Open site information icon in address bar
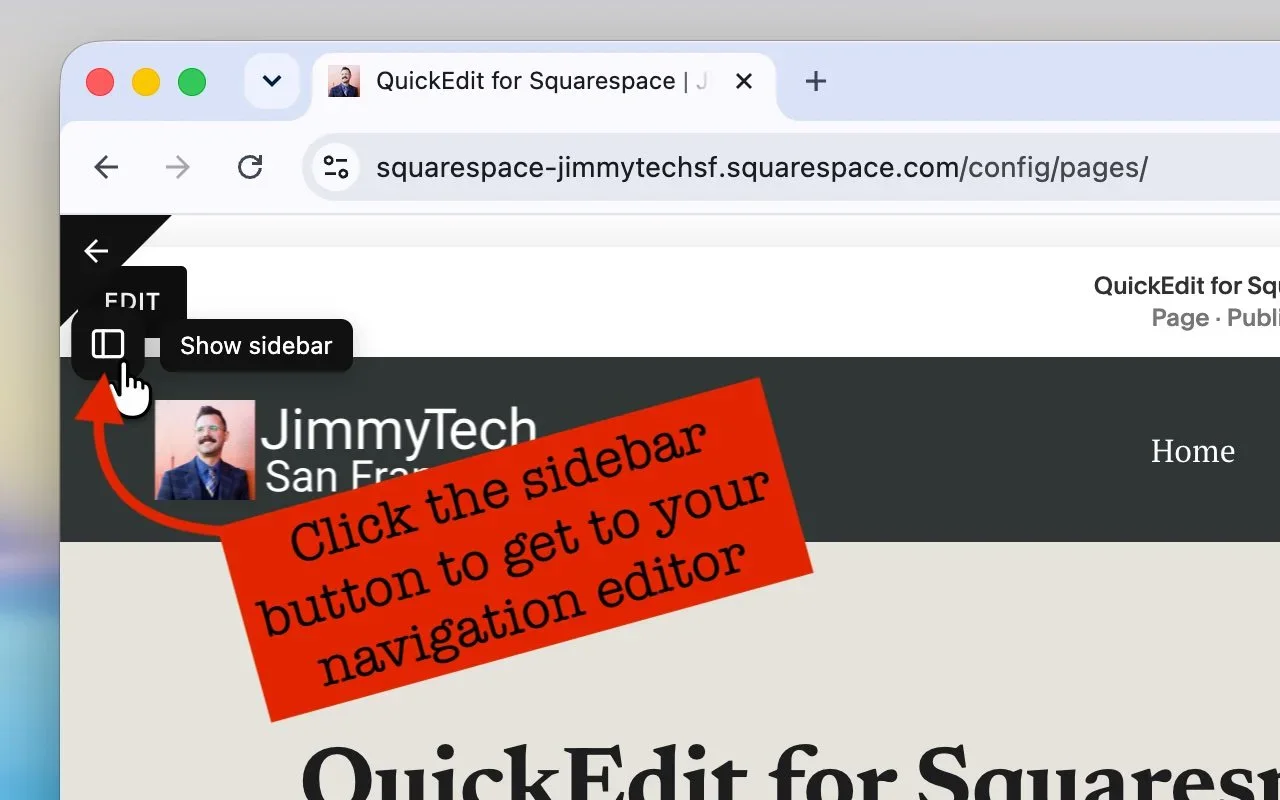 click(336, 168)
